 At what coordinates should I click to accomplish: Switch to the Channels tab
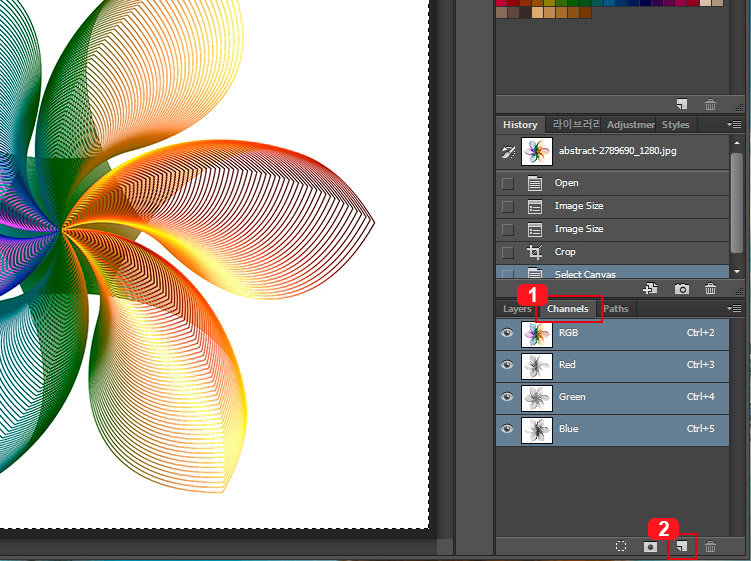click(568, 309)
